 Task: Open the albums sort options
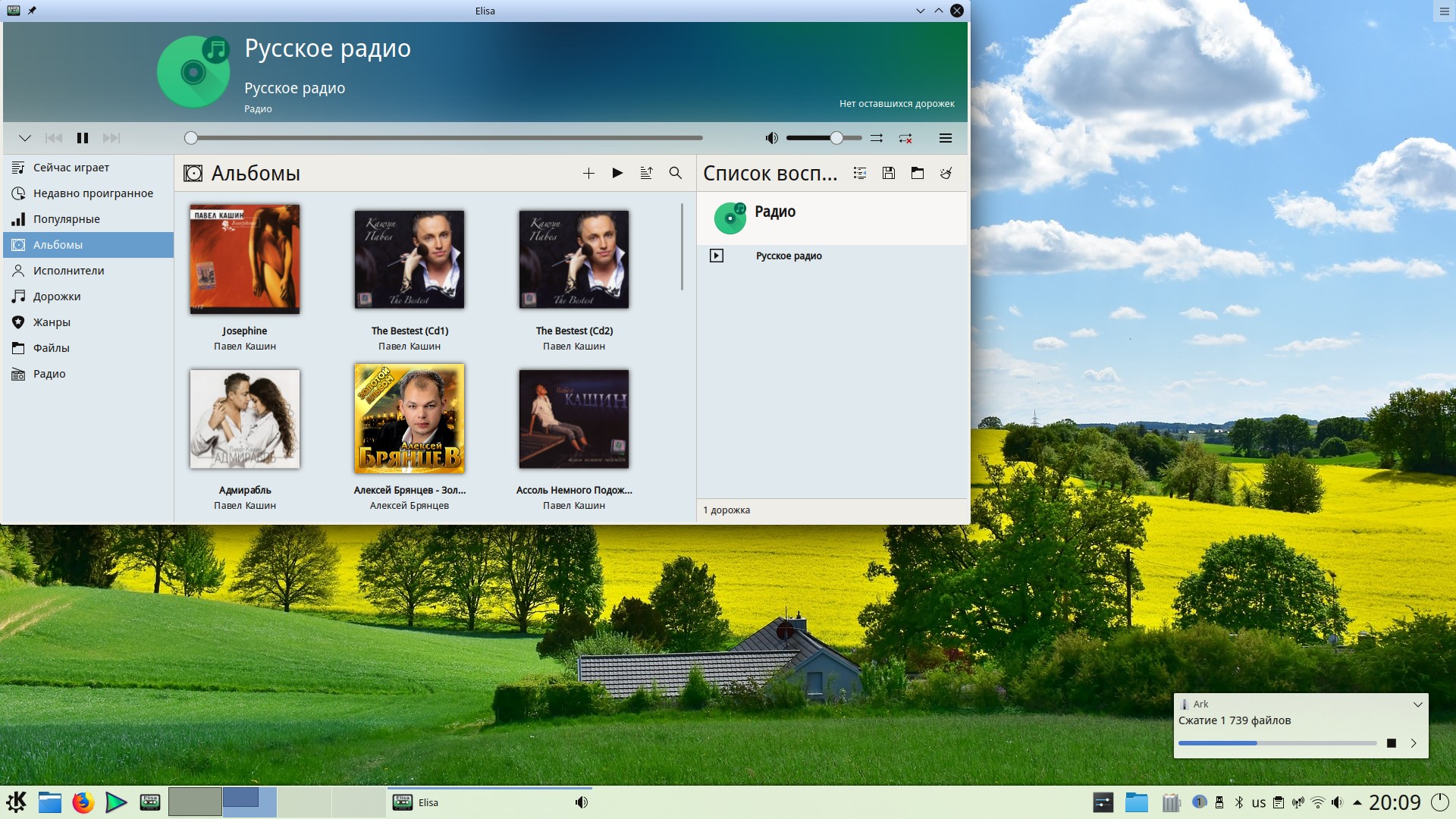646,174
